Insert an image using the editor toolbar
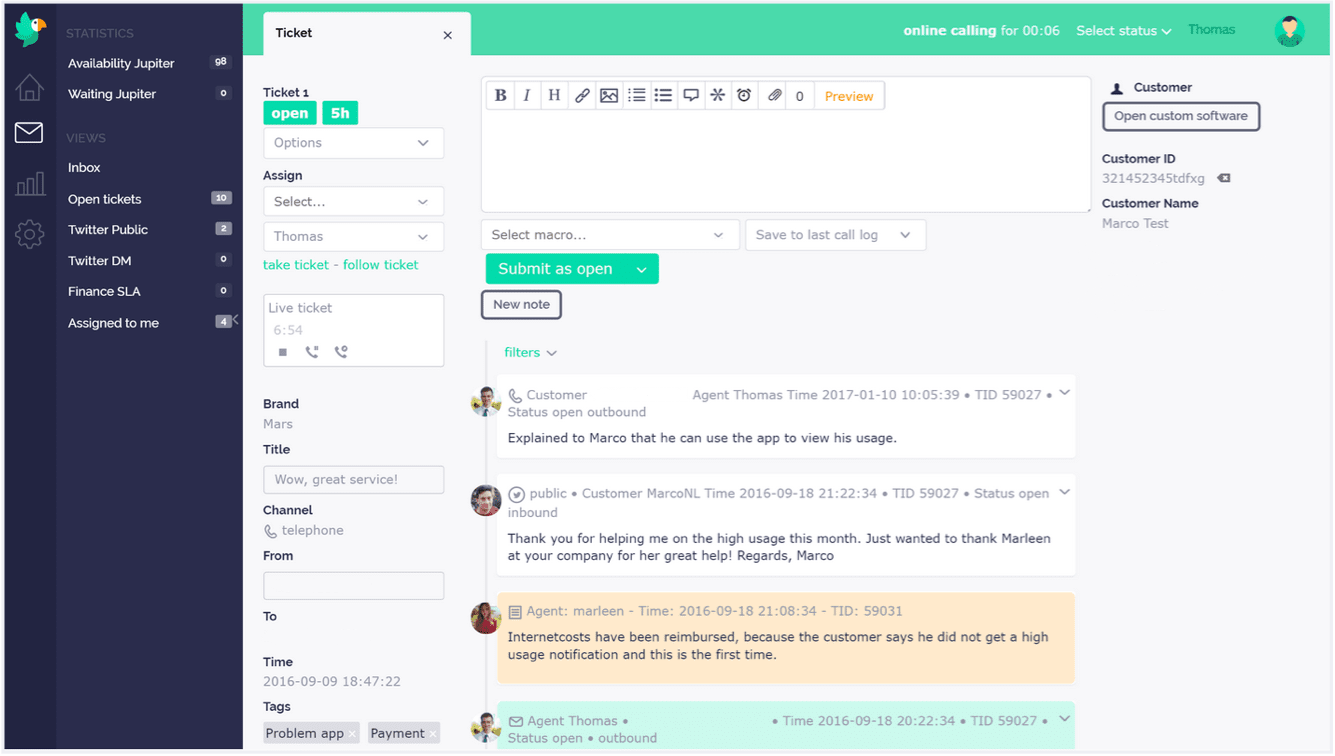The height and width of the screenshot is (756, 1335). click(x=609, y=95)
